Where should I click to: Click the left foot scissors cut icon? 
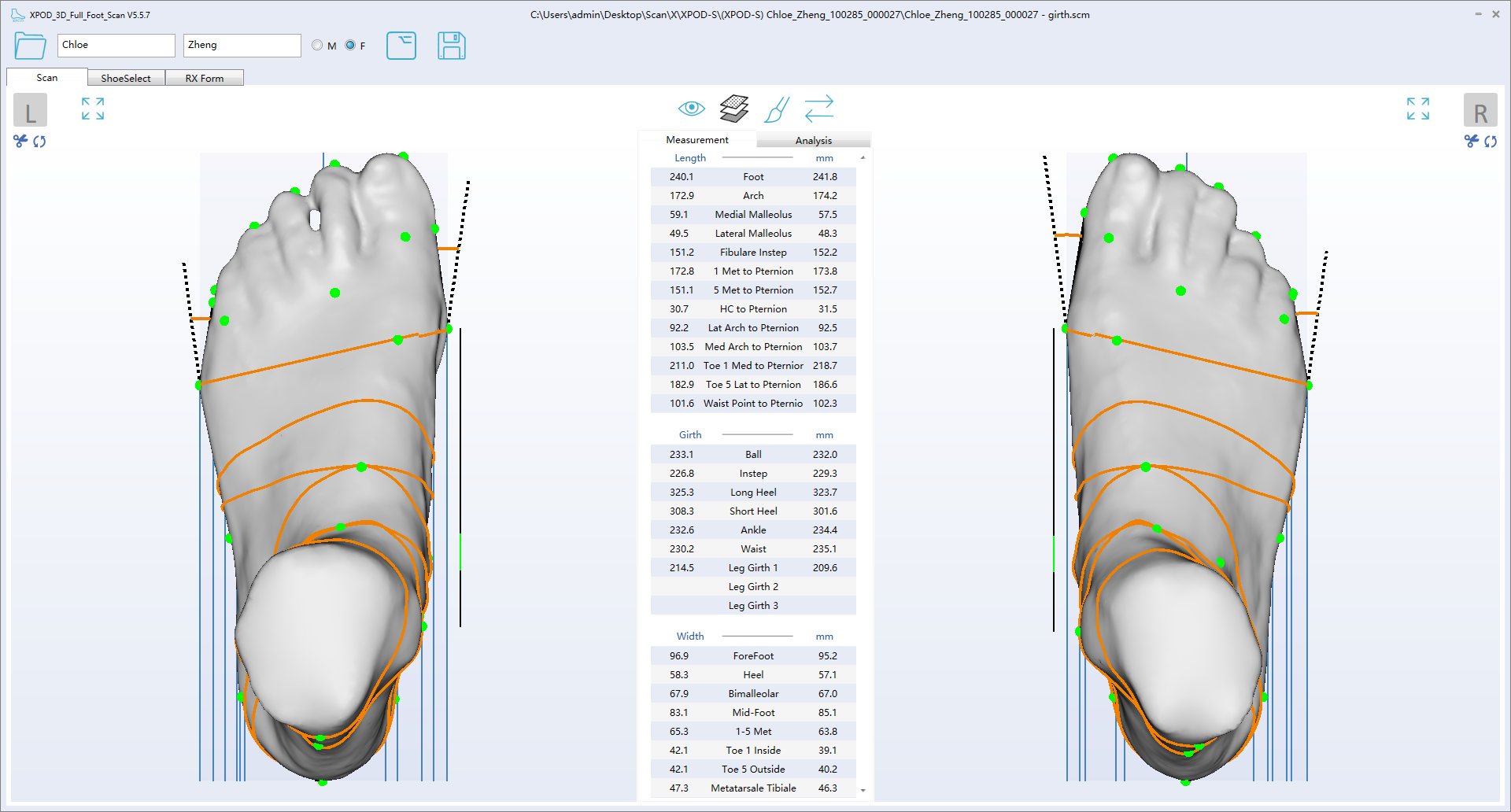tap(20, 141)
